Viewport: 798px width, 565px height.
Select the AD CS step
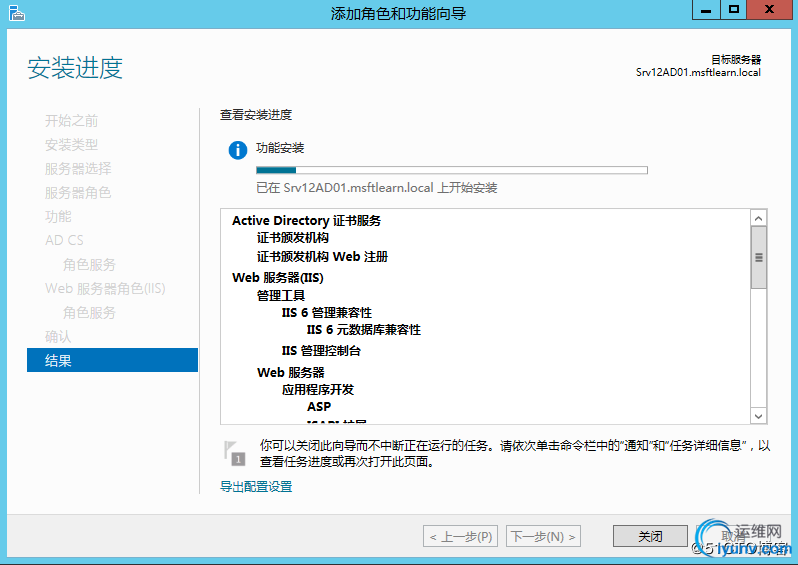coord(64,240)
